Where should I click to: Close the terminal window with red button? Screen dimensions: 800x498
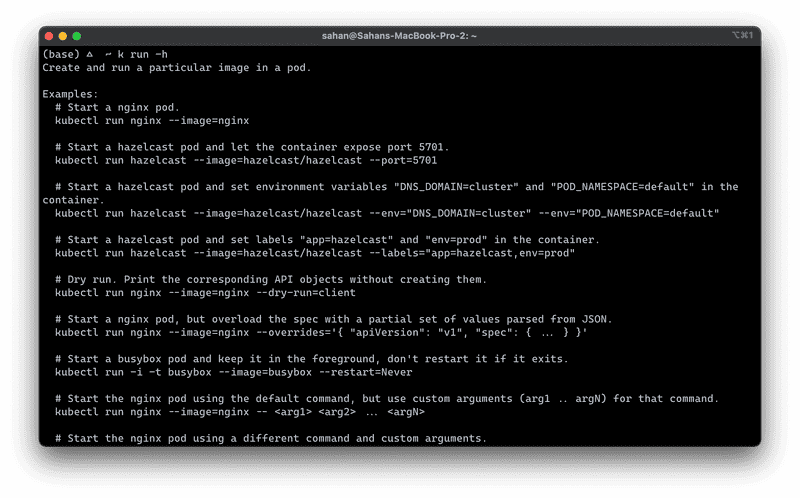click(x=49, y=36)
